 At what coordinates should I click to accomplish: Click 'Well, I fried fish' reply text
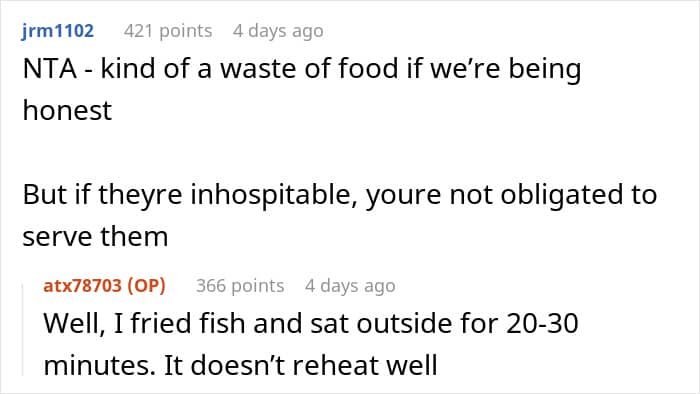tap(144, 323)
